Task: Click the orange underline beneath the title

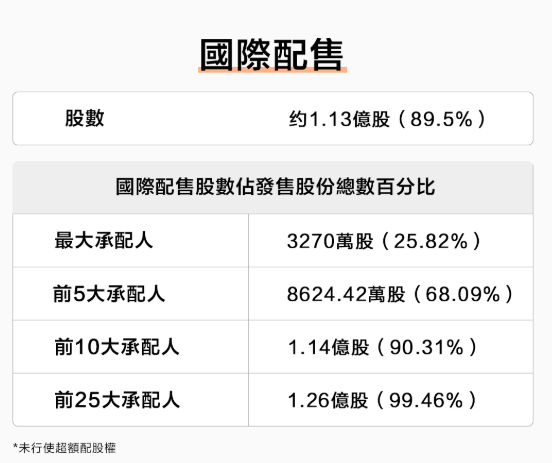Action: tap(272, 70)
